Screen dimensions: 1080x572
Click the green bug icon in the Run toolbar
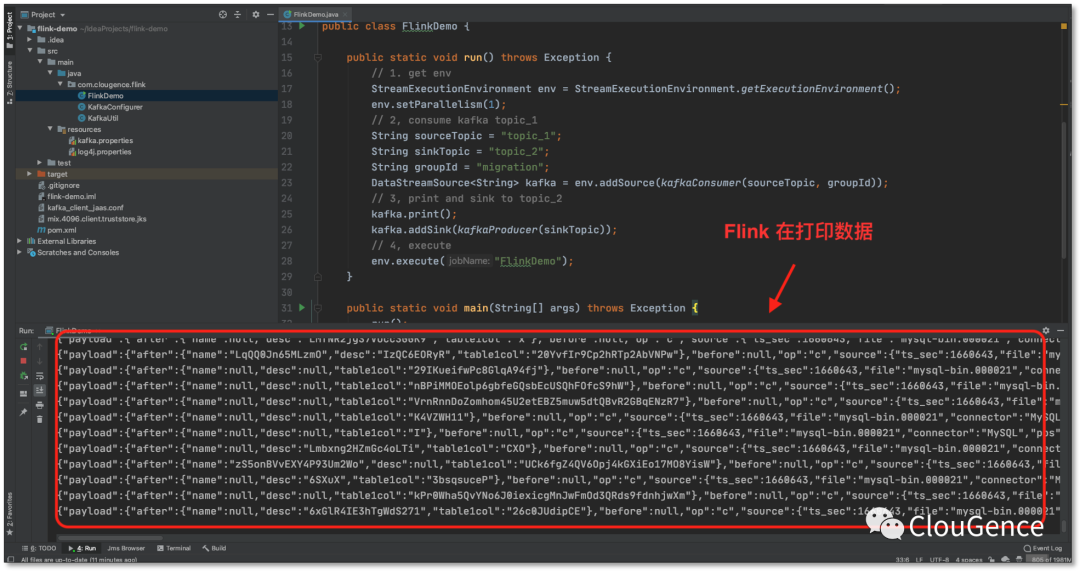pos(23,376)
